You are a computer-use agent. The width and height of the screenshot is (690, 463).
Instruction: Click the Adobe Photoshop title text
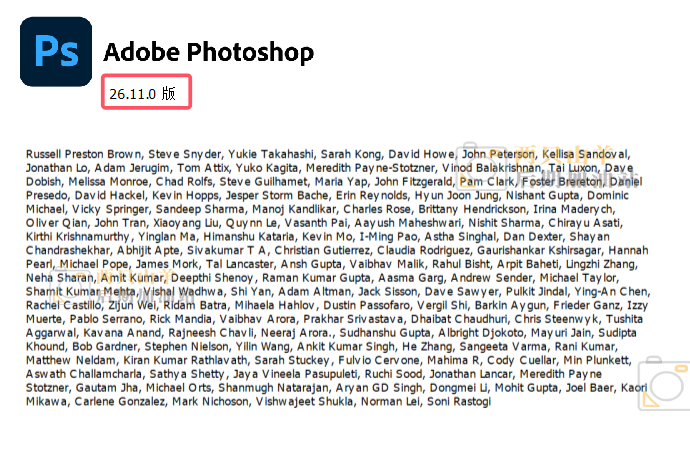click(x=208, y=52)
